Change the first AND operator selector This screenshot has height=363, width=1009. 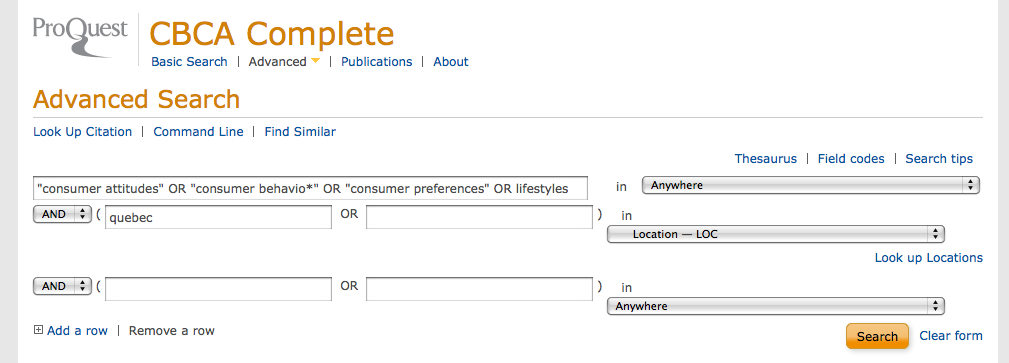[62, 214]
